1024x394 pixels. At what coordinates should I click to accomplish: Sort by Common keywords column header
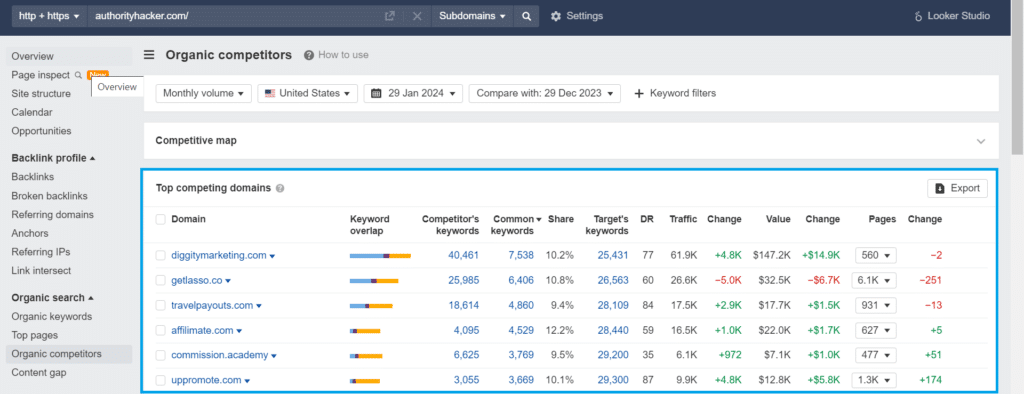coord(517,225)
